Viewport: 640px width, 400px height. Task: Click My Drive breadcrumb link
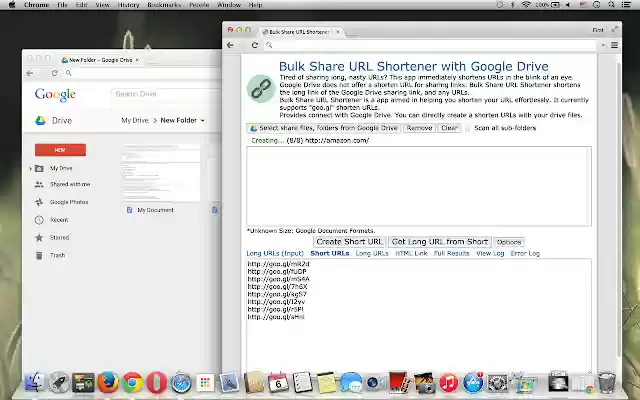[x=135, y=120]
